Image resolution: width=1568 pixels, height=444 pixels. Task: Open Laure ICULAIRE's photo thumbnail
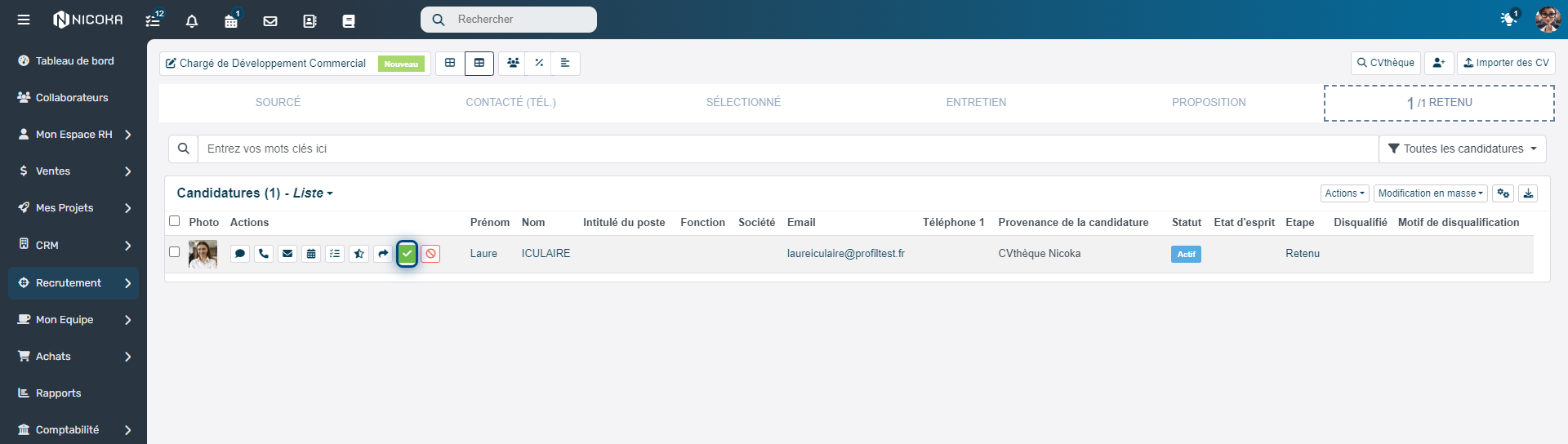coord(203,254)
